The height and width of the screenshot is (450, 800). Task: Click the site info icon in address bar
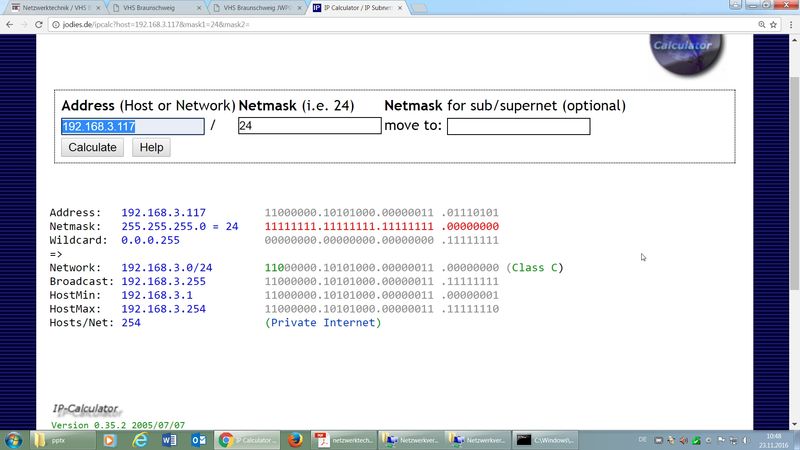pyautogui.click(x=56, y=24)
